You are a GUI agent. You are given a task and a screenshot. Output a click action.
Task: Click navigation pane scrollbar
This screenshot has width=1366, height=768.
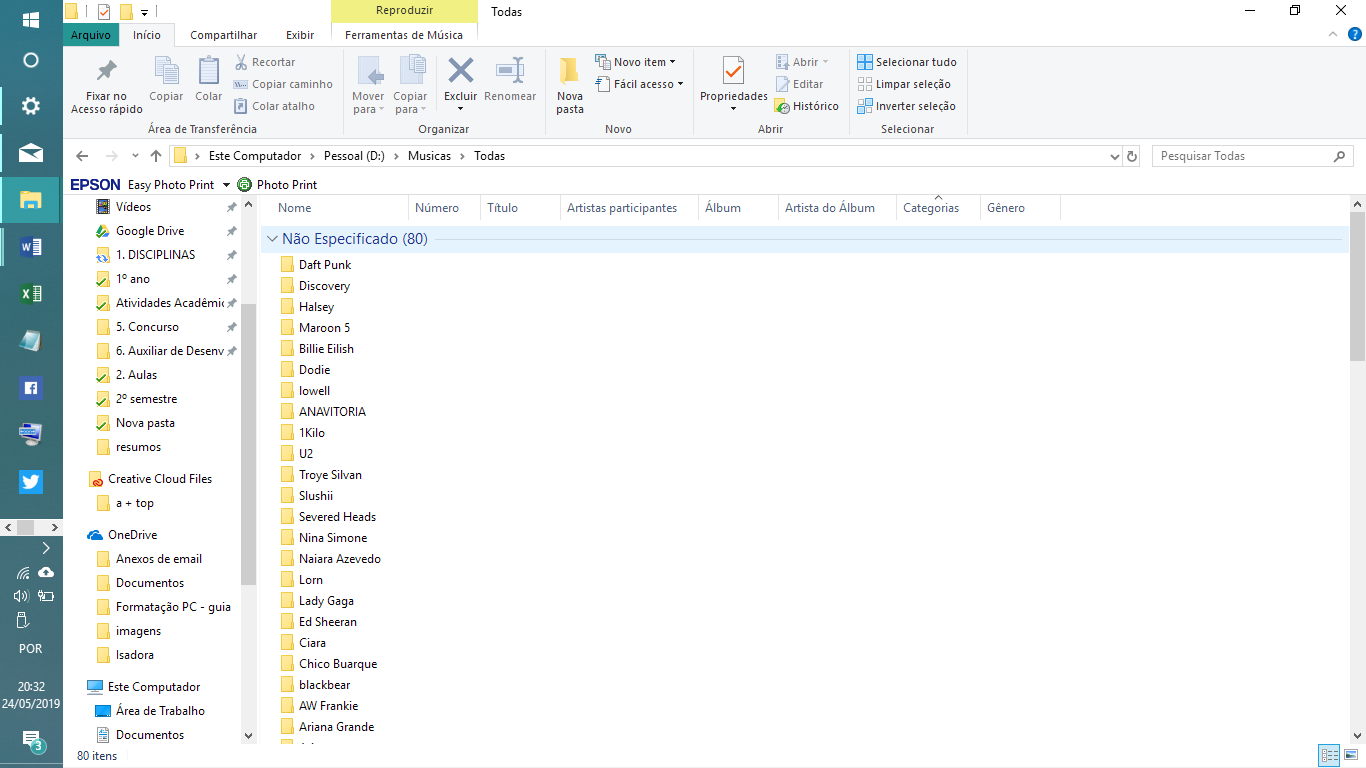(x=249, y=445)
